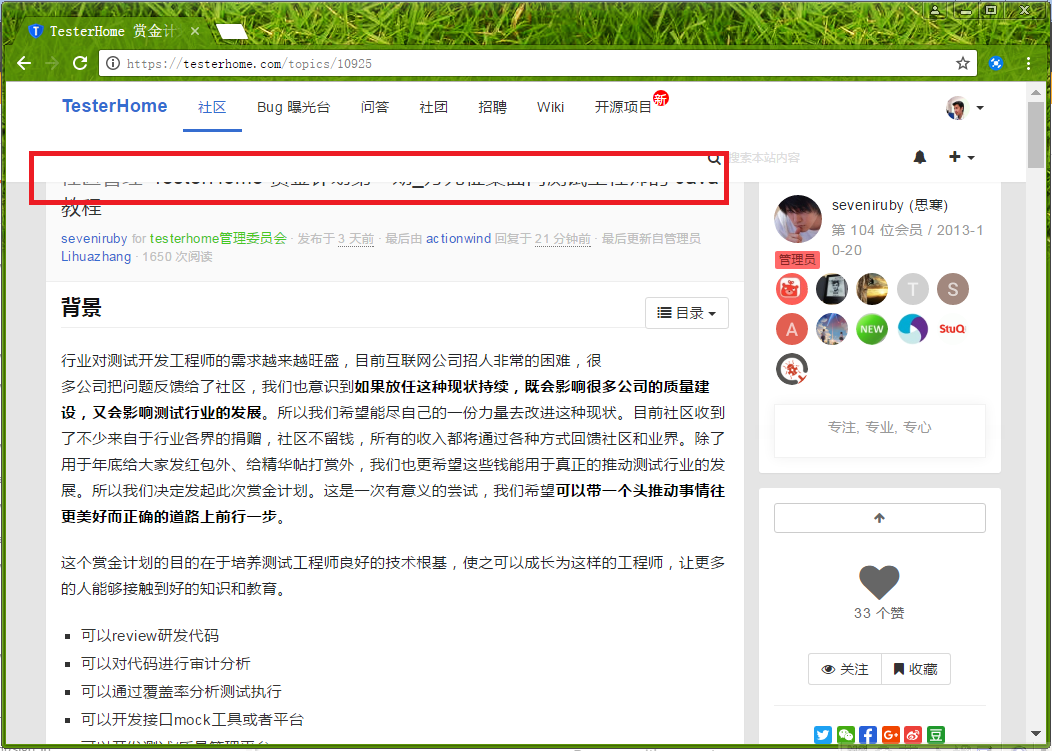
Task: Share the topic on Facebook
Action: 867,735
